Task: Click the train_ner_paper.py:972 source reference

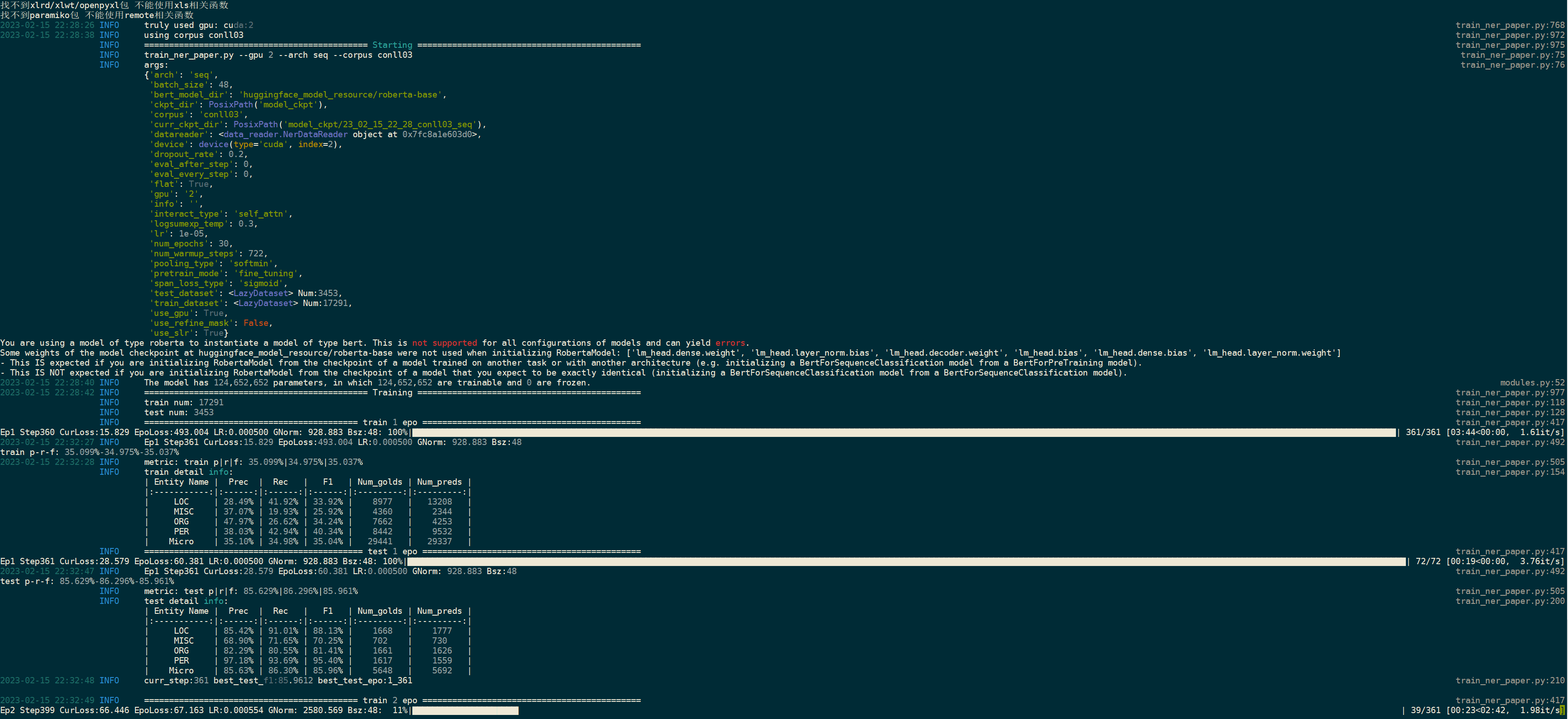Action: click(1510, 35)
